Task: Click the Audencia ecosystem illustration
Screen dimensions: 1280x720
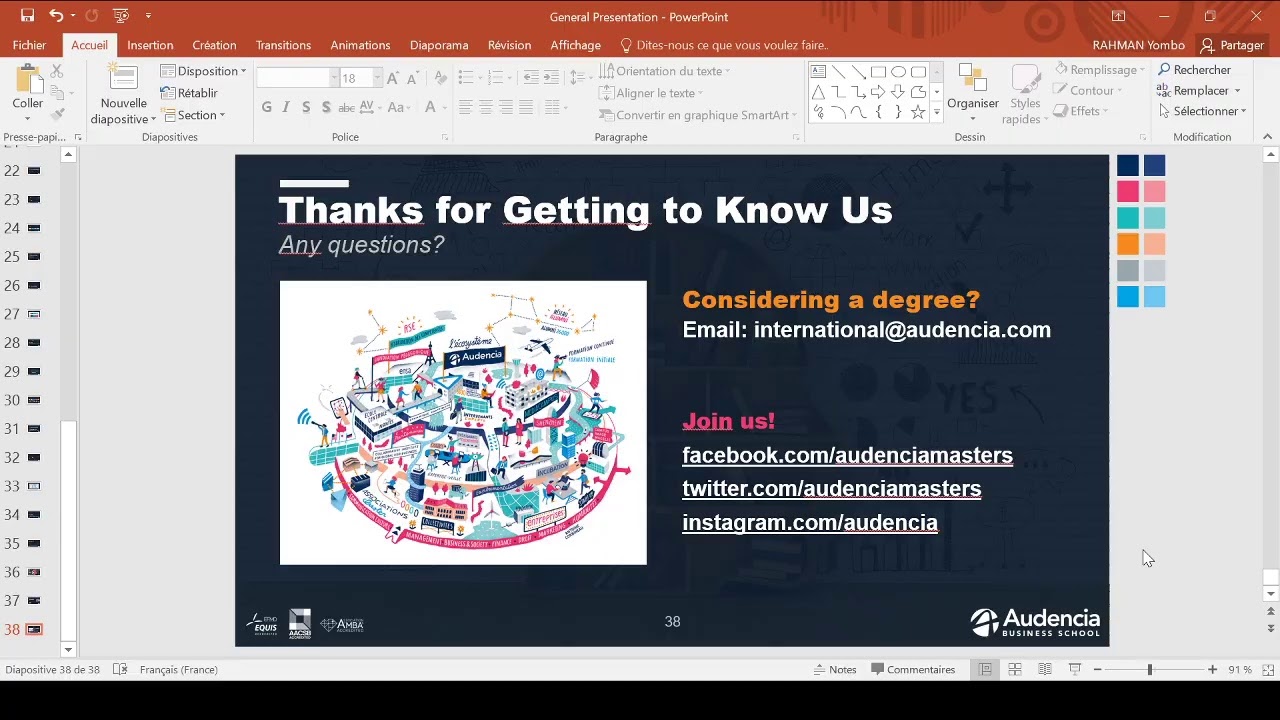Action: pos(463,423)
